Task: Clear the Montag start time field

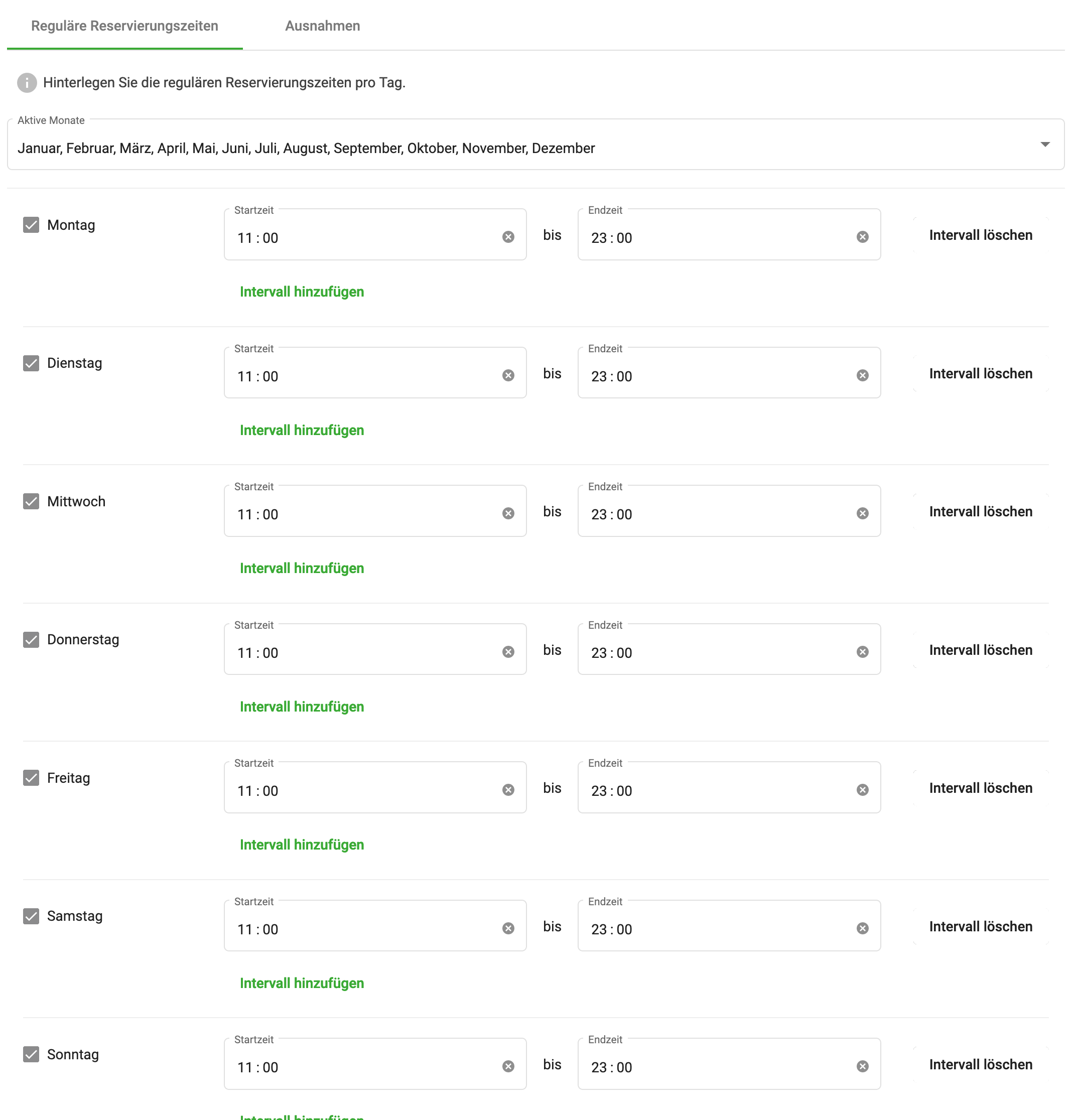Action: click(x=508, y=236)
